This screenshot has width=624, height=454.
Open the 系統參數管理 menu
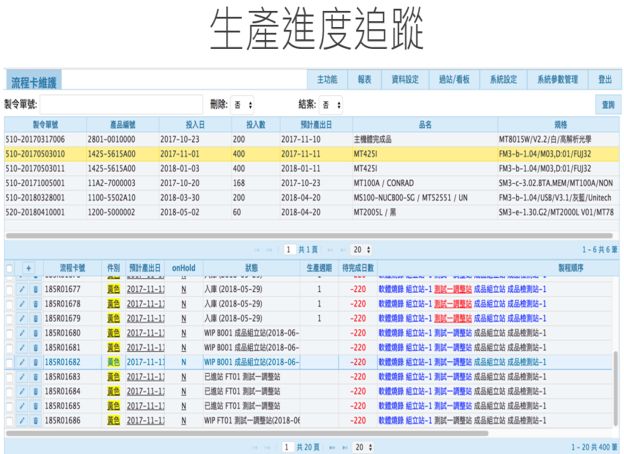557,79
